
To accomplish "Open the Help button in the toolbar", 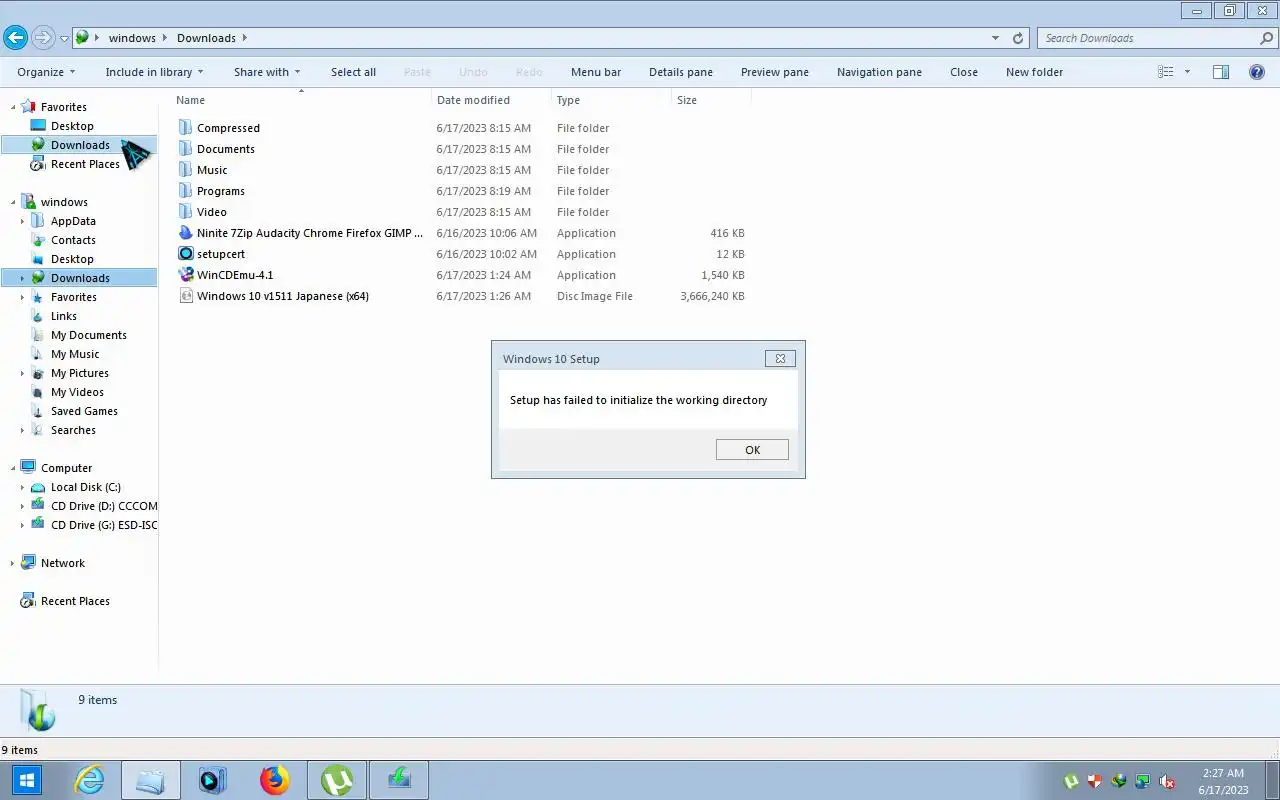I will coord(1257,72).
